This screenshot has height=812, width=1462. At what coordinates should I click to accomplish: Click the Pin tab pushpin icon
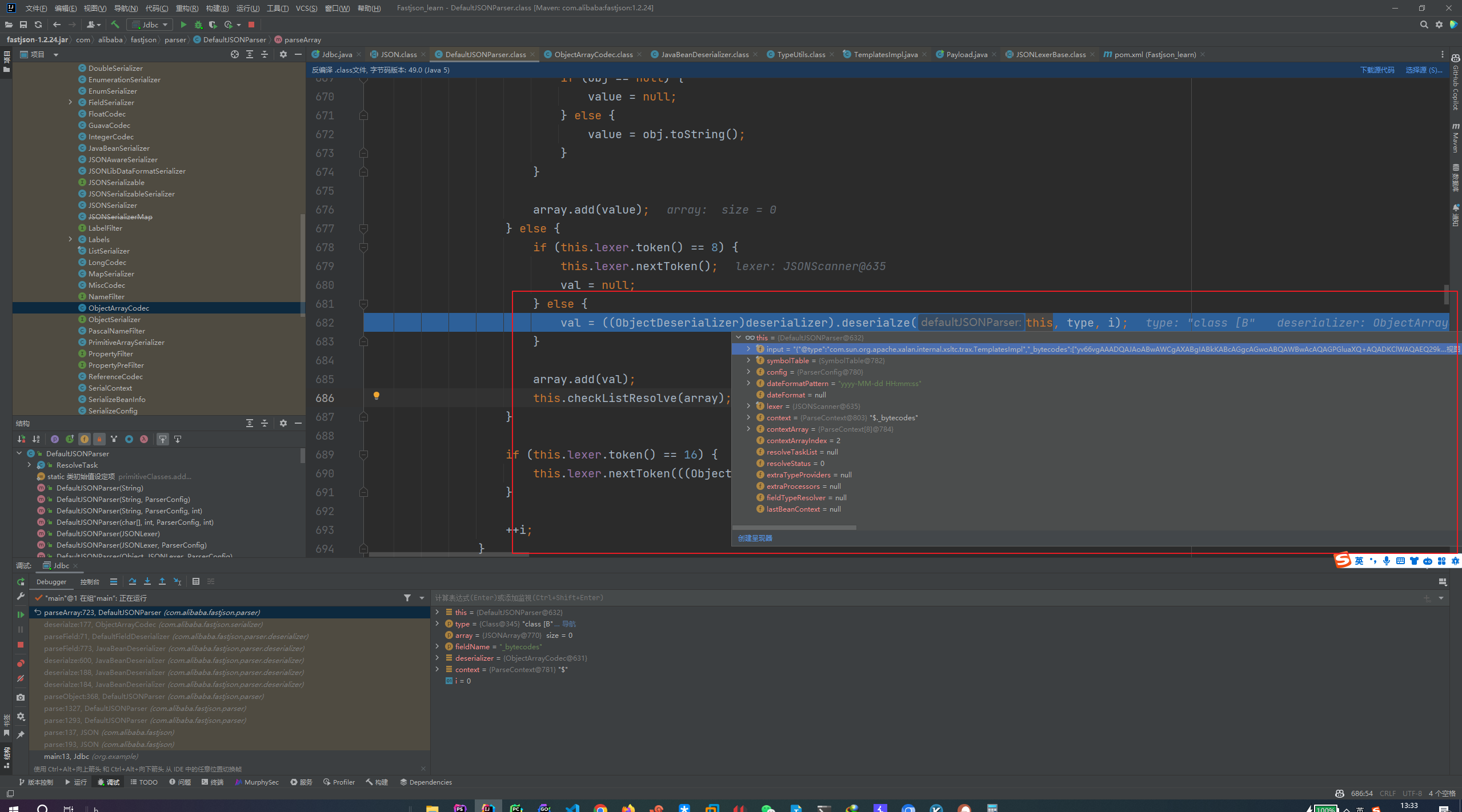[21, 734]
